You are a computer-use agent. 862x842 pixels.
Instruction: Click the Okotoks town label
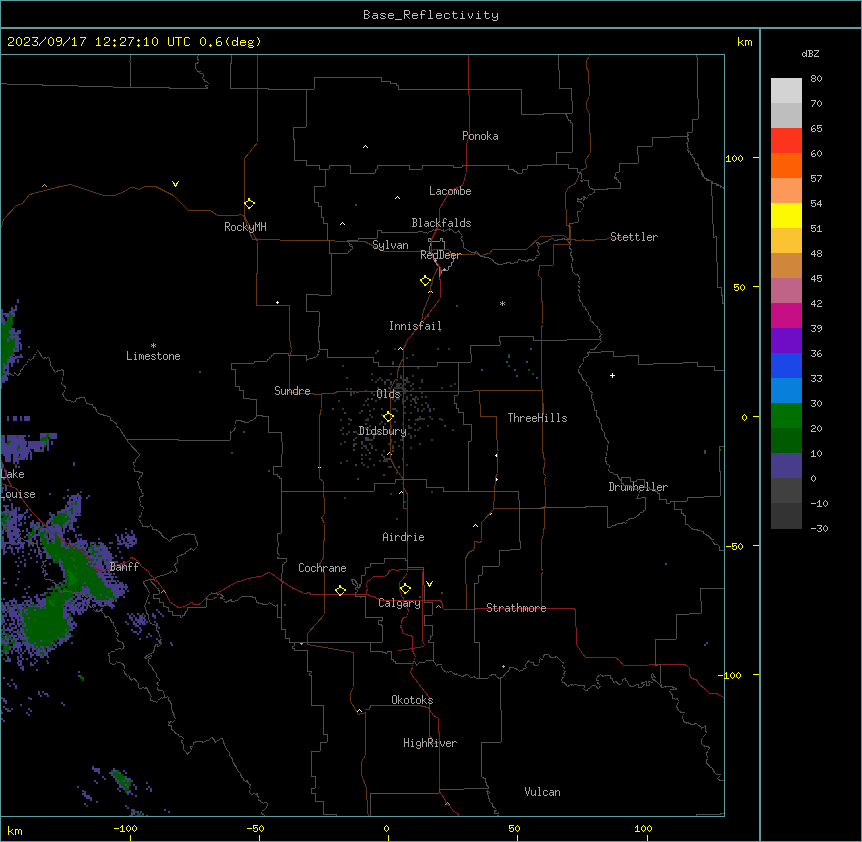[x=412, y=700]
